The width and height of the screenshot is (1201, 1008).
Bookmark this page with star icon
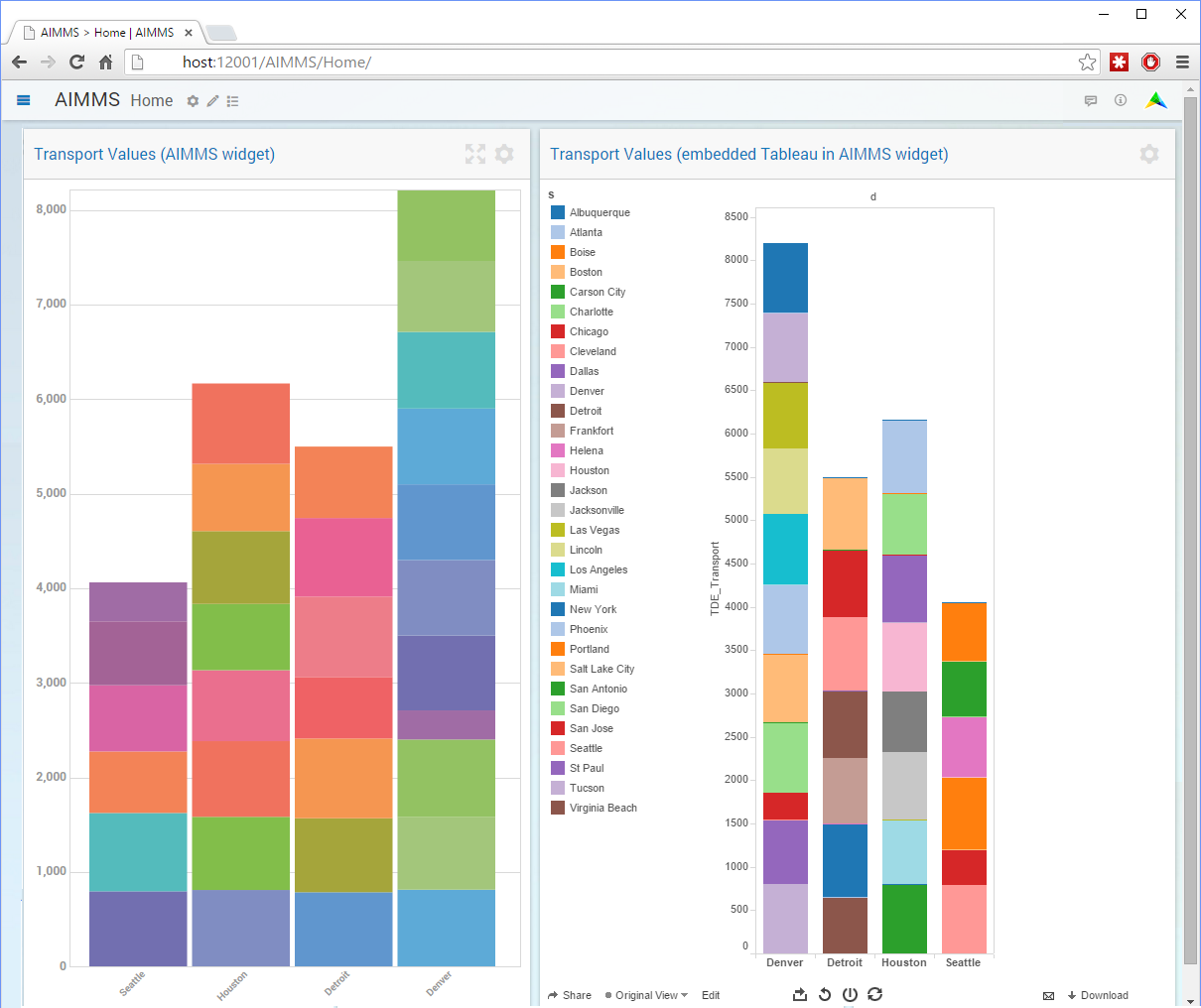pyautogui.click(x=1087, y=62)
